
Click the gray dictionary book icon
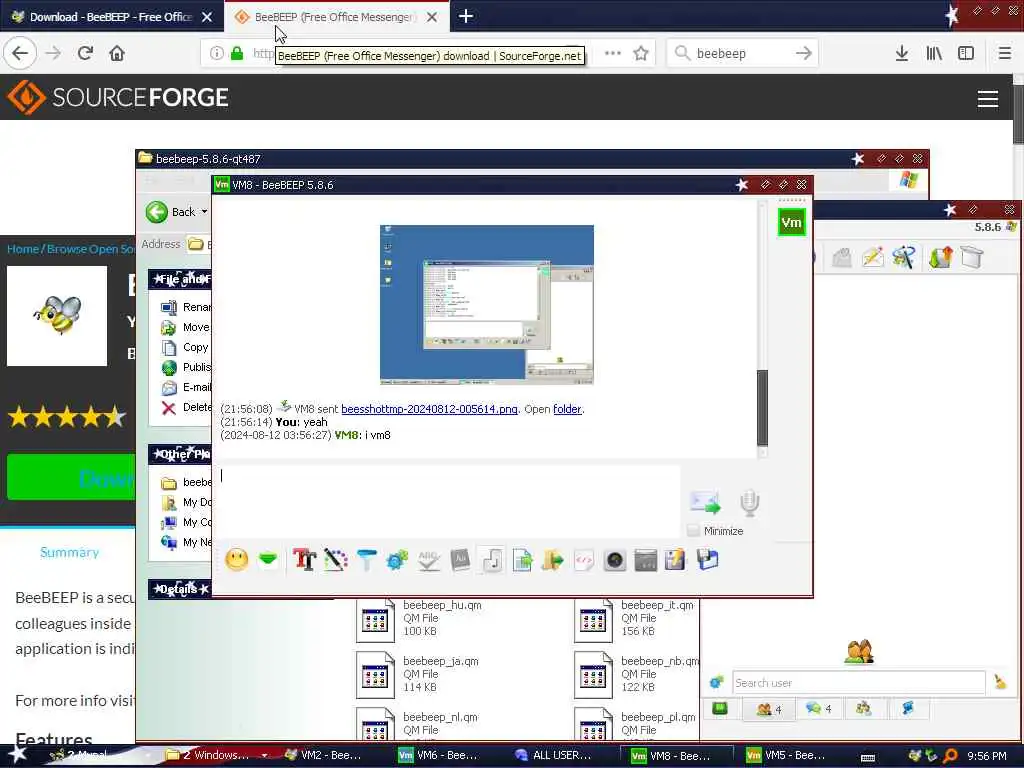460,560
